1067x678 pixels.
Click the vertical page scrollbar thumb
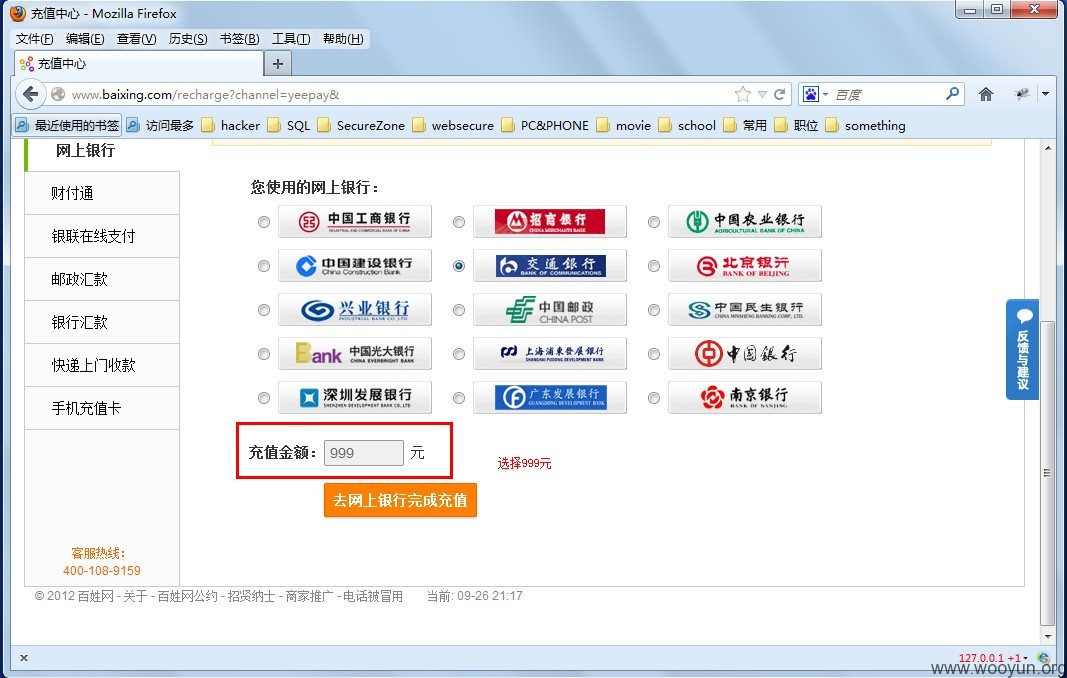[1048, 473]
